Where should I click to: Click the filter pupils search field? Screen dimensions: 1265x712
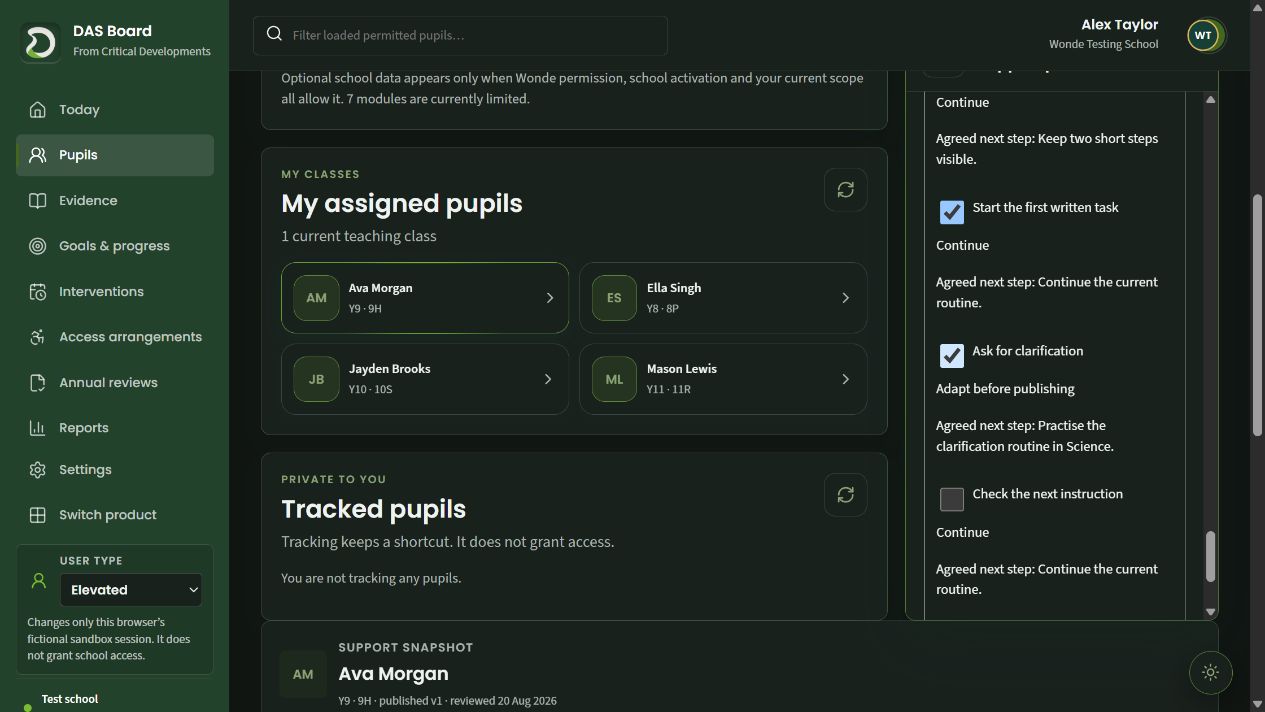pos(460,35)
